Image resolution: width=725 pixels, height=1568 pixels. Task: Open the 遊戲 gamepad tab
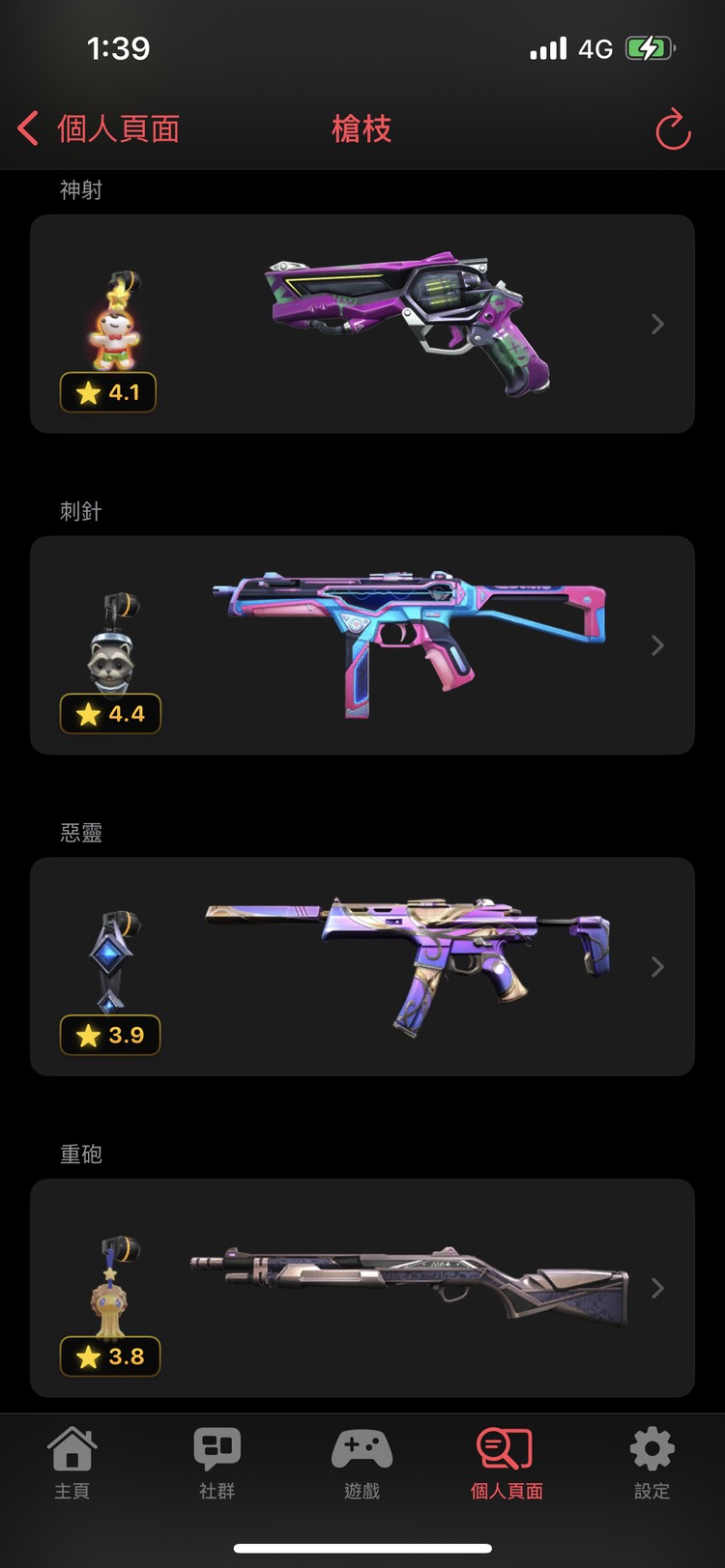click(362, 1463)
